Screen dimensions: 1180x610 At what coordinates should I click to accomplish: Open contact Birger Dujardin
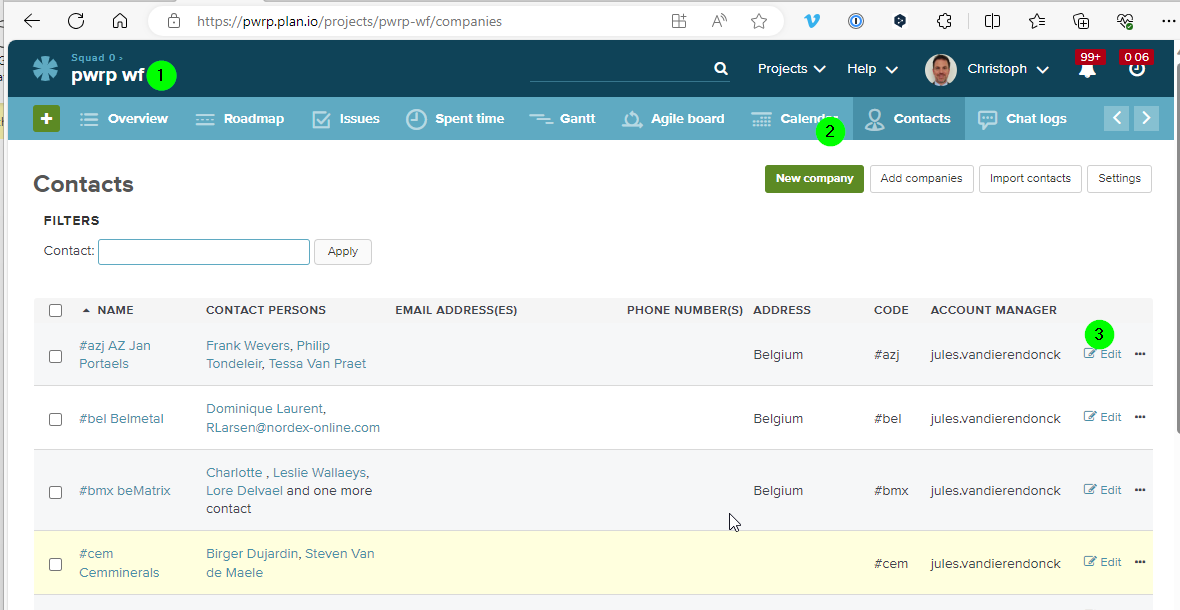[252, 554]
